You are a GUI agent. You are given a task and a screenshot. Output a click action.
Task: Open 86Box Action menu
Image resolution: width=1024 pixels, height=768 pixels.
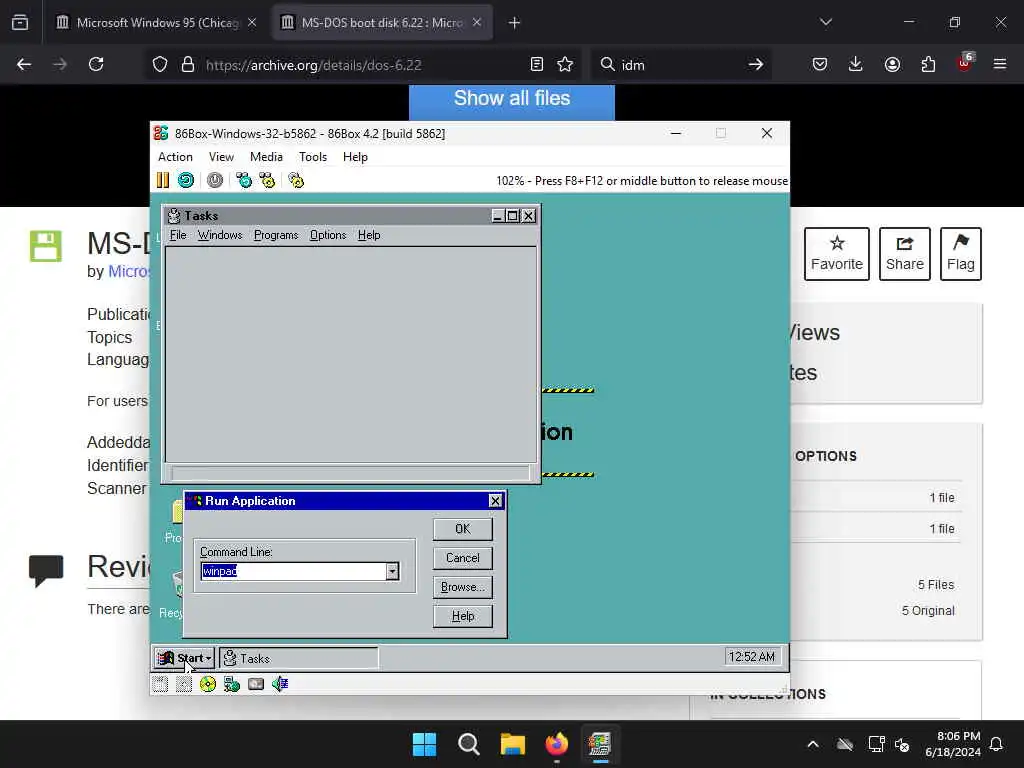pyautogui.click(x=175, y=157)
